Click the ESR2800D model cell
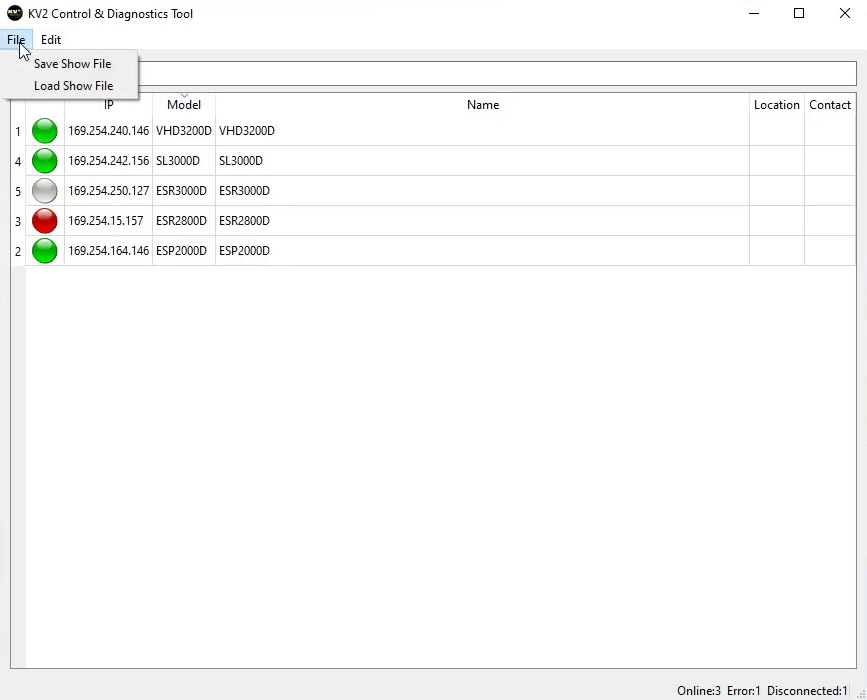The image size is (867, 700). point(184,221)
